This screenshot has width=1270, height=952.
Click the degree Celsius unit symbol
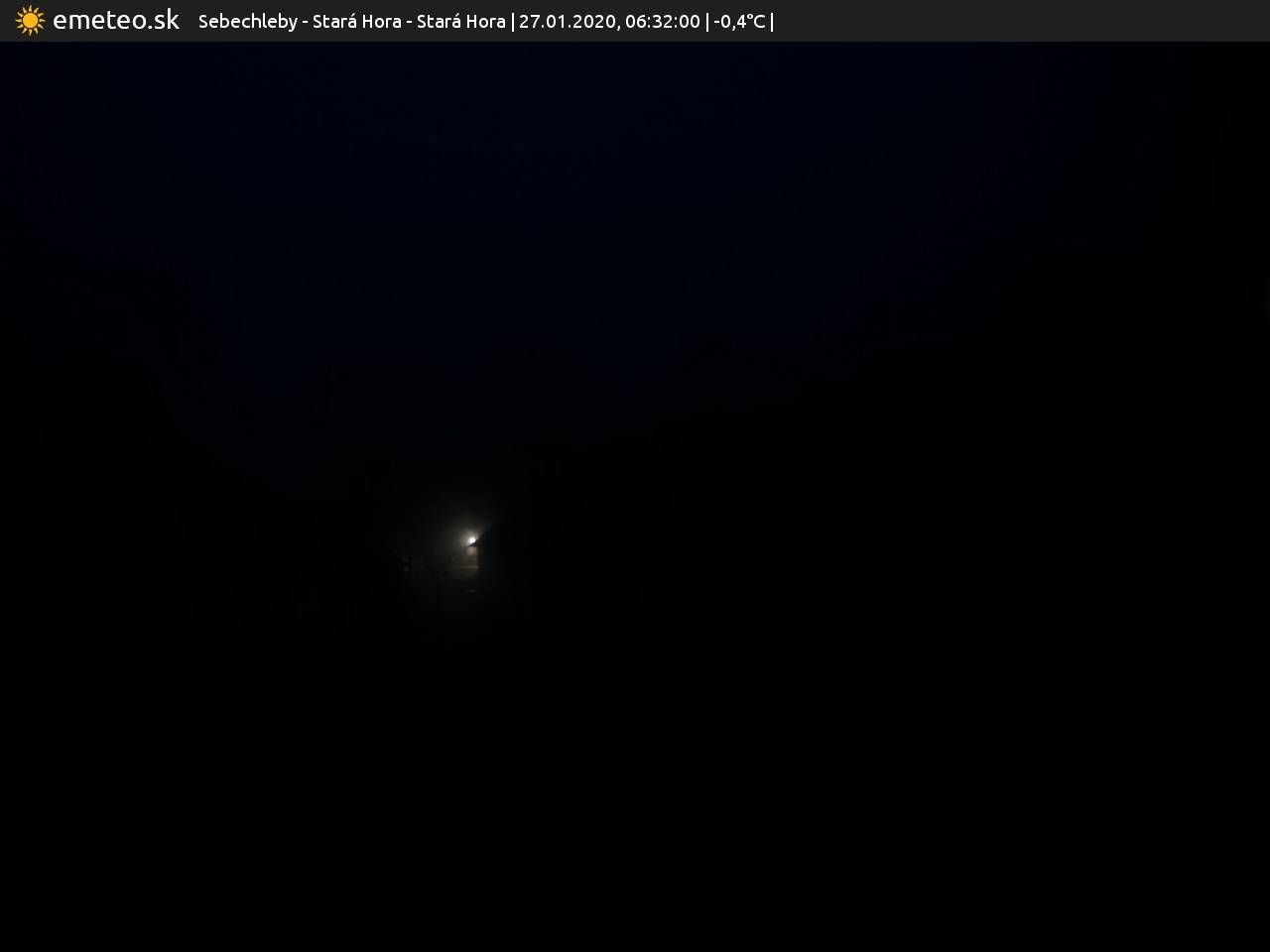(755, 21)
